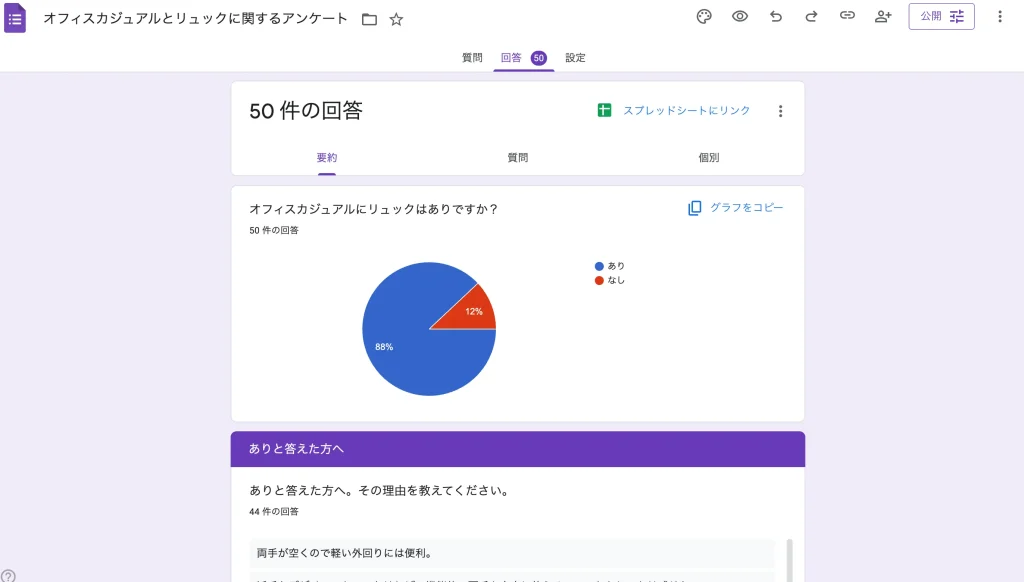This screenshot has width=1024, height=582.
Task: Open the responses section three-dot menu
Action: pyautogui.click(x=781, y=111)
